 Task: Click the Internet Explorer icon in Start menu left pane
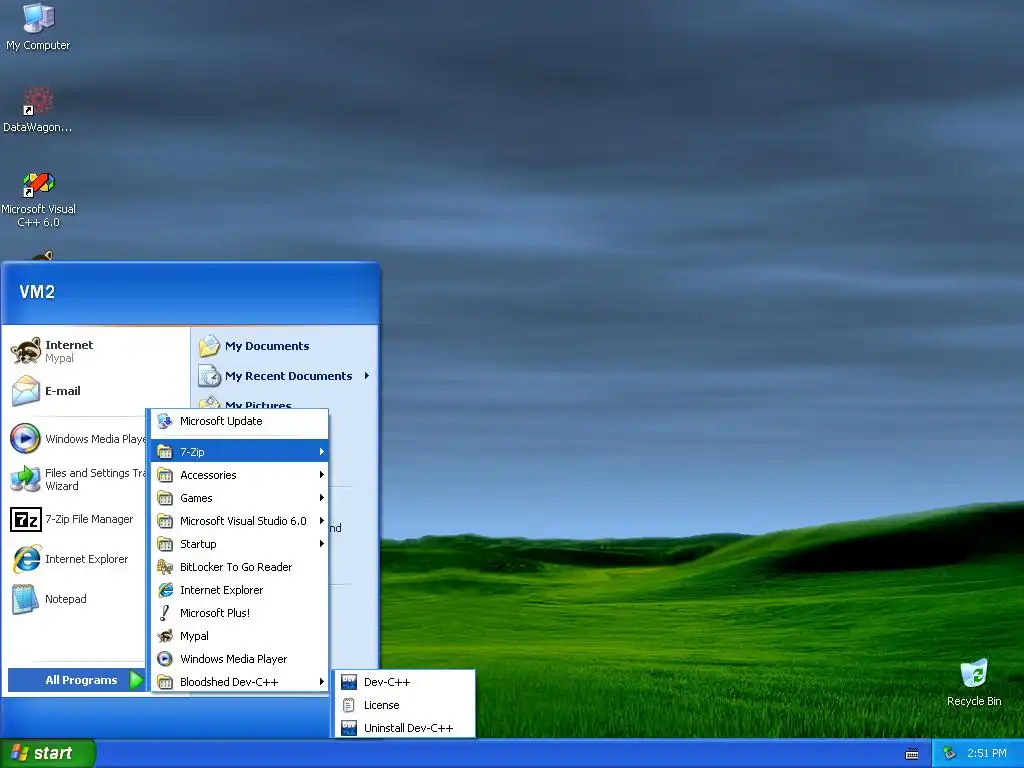pyautogui.click(x=26, y=559)
